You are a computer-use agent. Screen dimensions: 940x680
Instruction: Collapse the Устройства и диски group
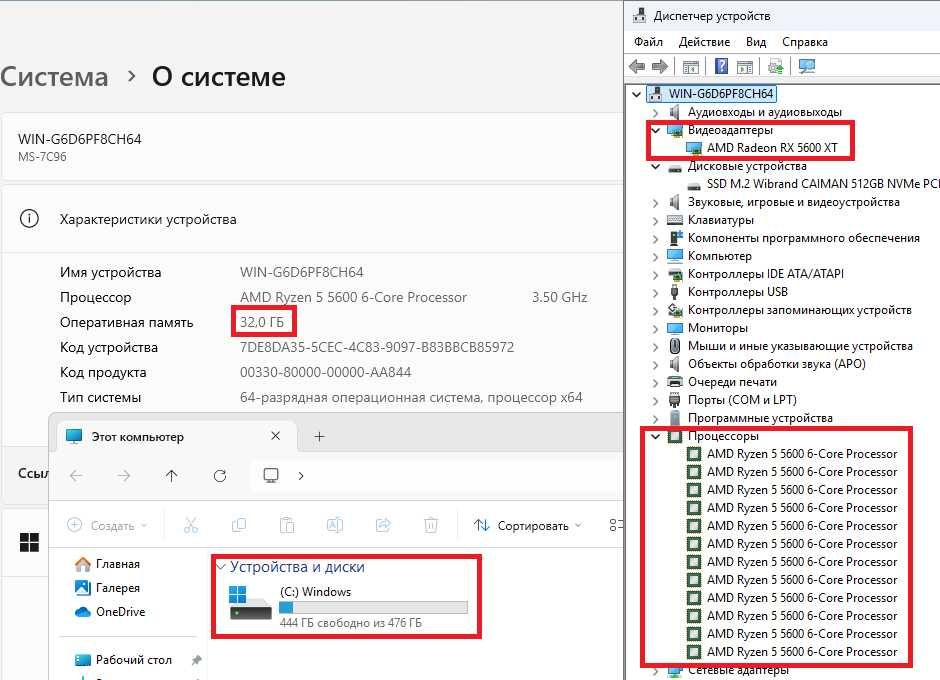coord(221,567)
